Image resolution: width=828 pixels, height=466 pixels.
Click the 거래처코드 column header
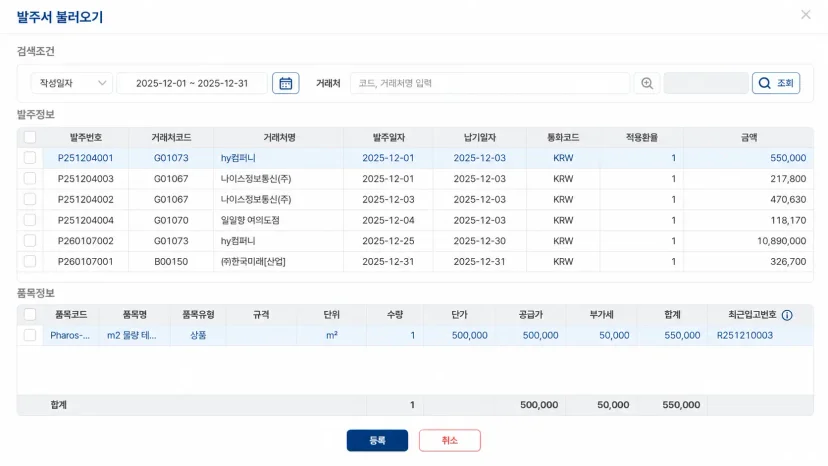point(171,137)
